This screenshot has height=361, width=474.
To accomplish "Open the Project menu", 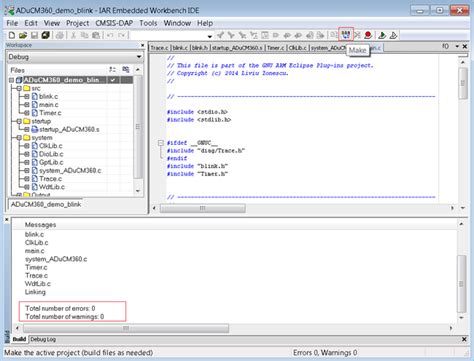I will (x=77, y=23).
